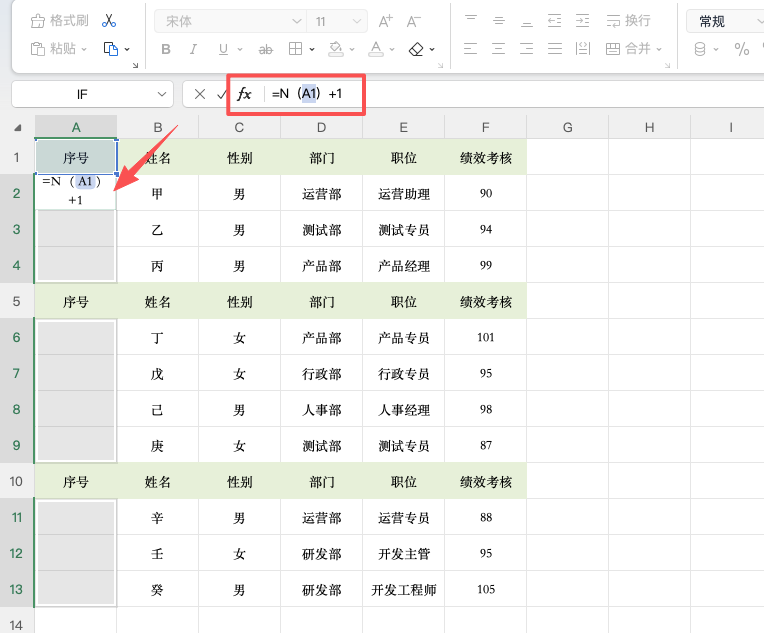
Task: Toggle Wrap Text (换行)
Action: click(x=629, y=20)
